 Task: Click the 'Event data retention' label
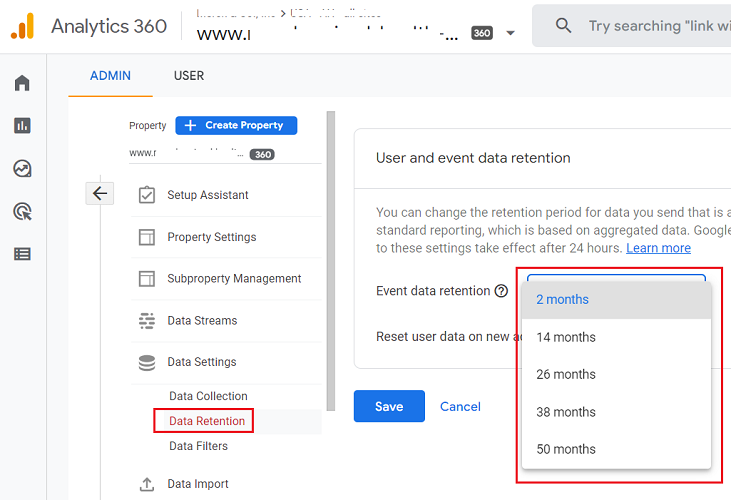433,291
